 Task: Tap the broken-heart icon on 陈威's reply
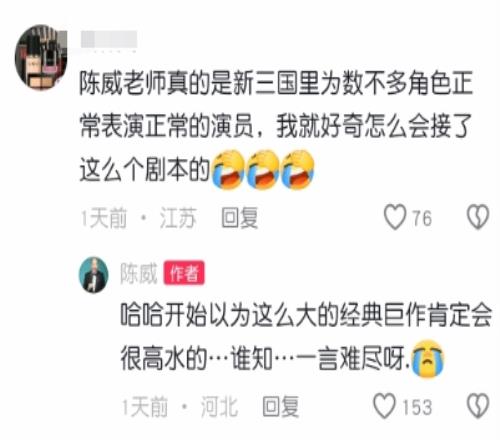[x=478, y=406]
